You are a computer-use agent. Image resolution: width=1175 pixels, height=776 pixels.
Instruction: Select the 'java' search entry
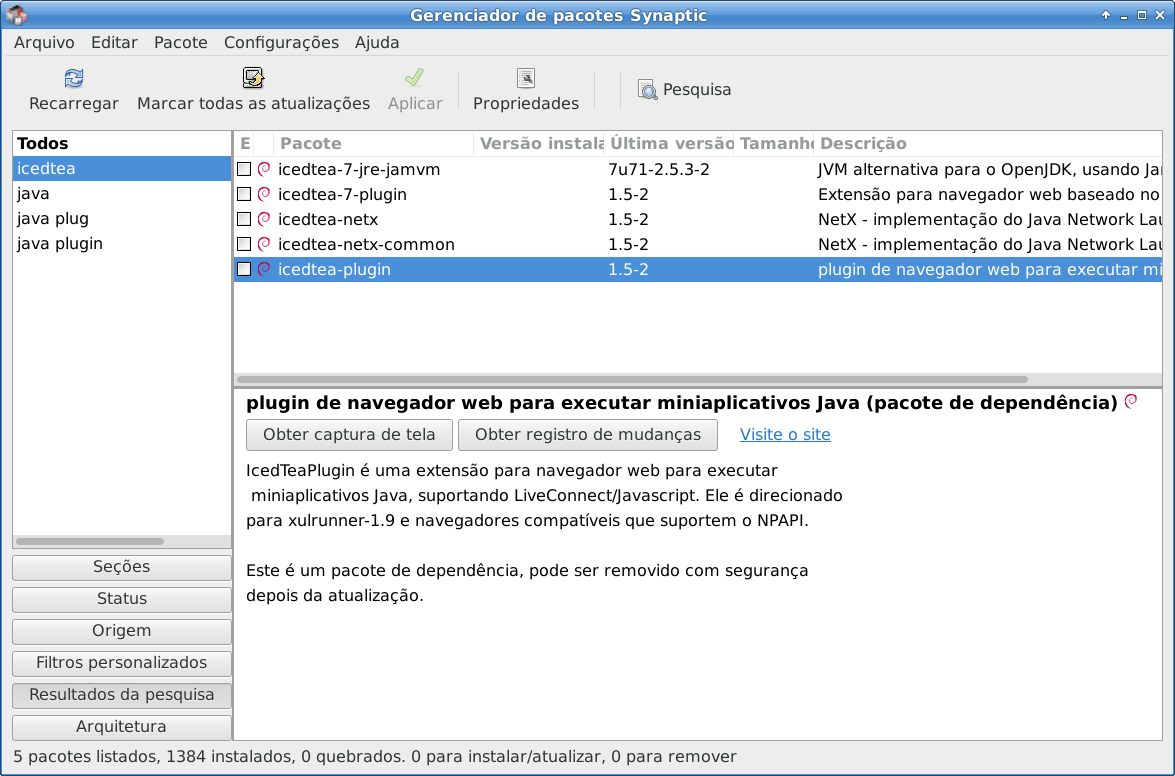121,193
